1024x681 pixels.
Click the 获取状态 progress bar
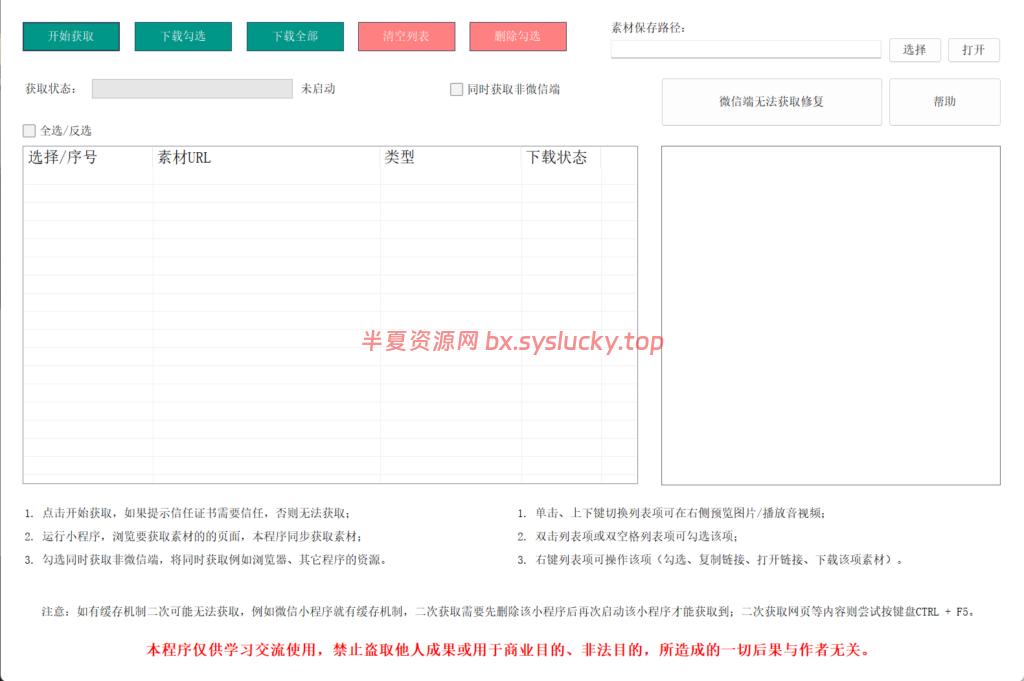click(x=192, y=89)
